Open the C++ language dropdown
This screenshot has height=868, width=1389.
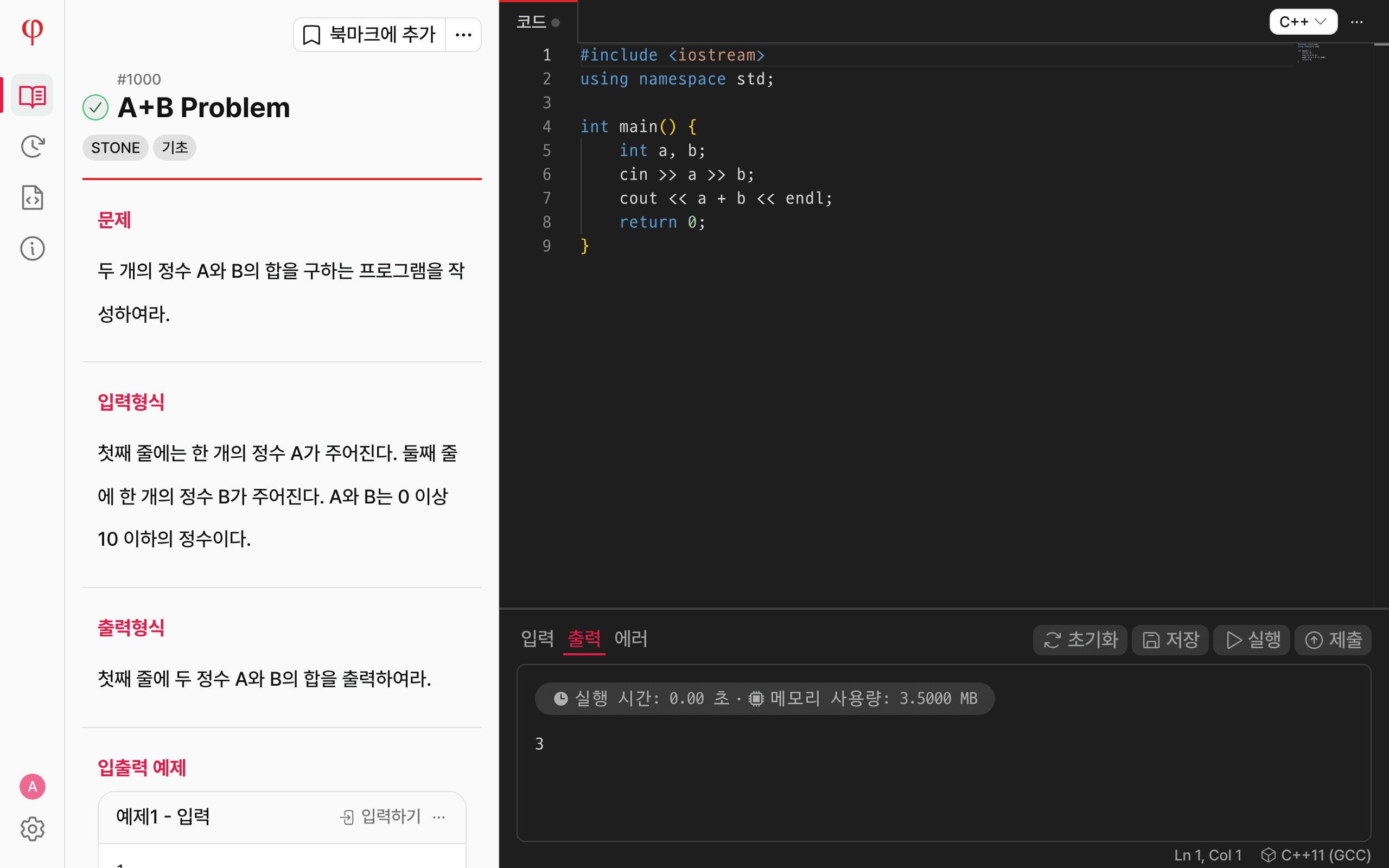1303,22
